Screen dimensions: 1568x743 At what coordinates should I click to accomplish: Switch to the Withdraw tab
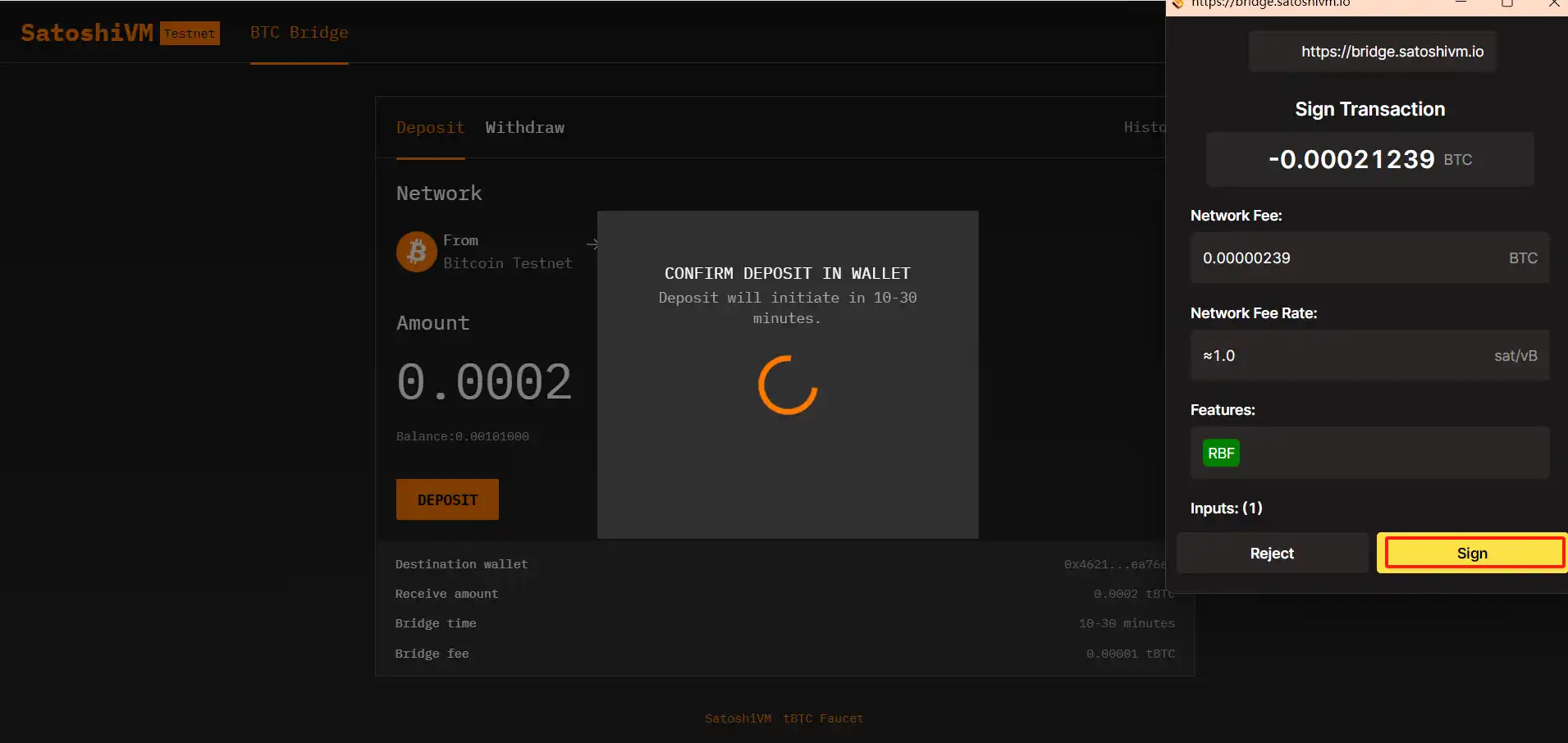coord(524,128)
